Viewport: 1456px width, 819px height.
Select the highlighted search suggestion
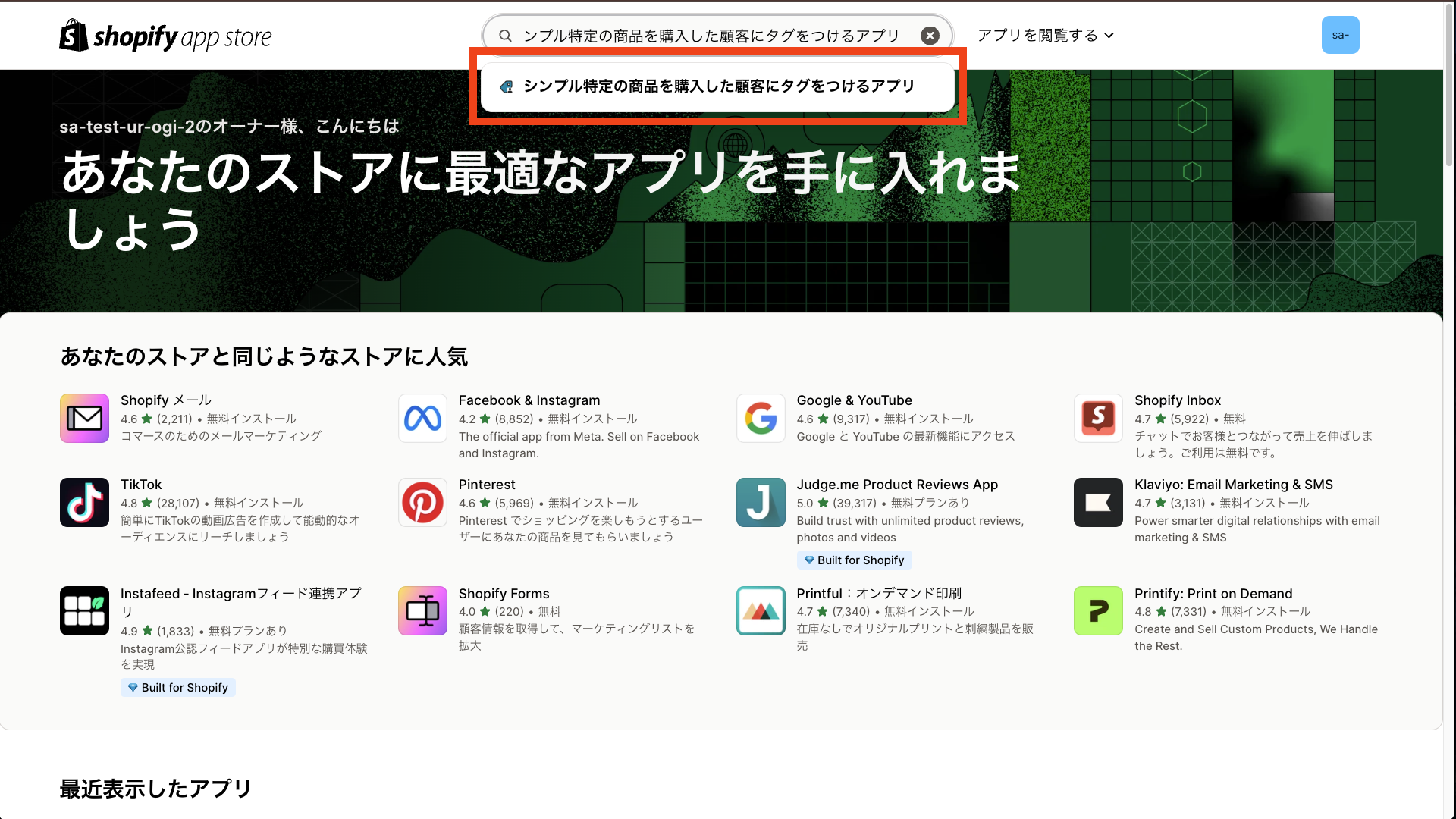coord(717,86)
